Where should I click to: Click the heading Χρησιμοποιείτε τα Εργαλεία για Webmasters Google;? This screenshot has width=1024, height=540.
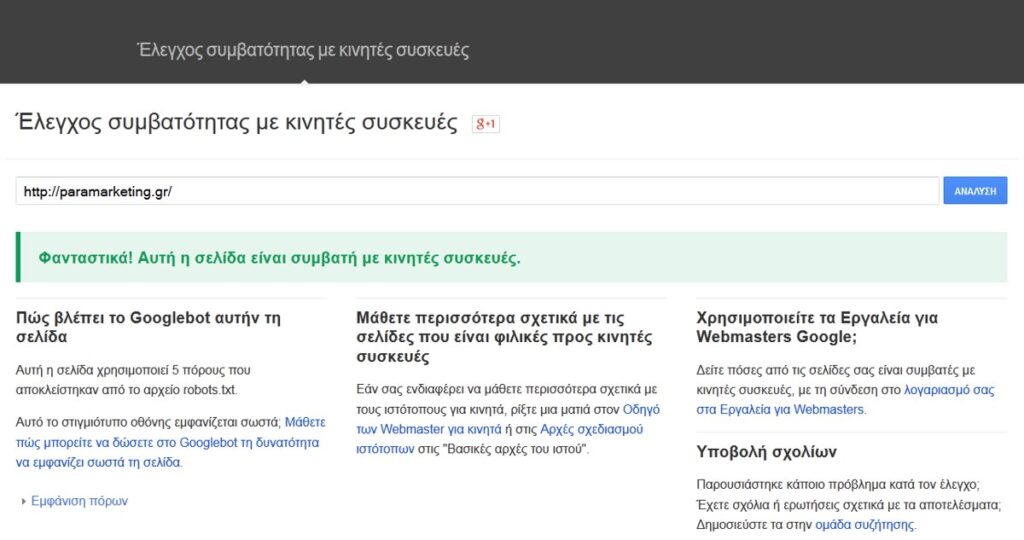click(817, 327)
